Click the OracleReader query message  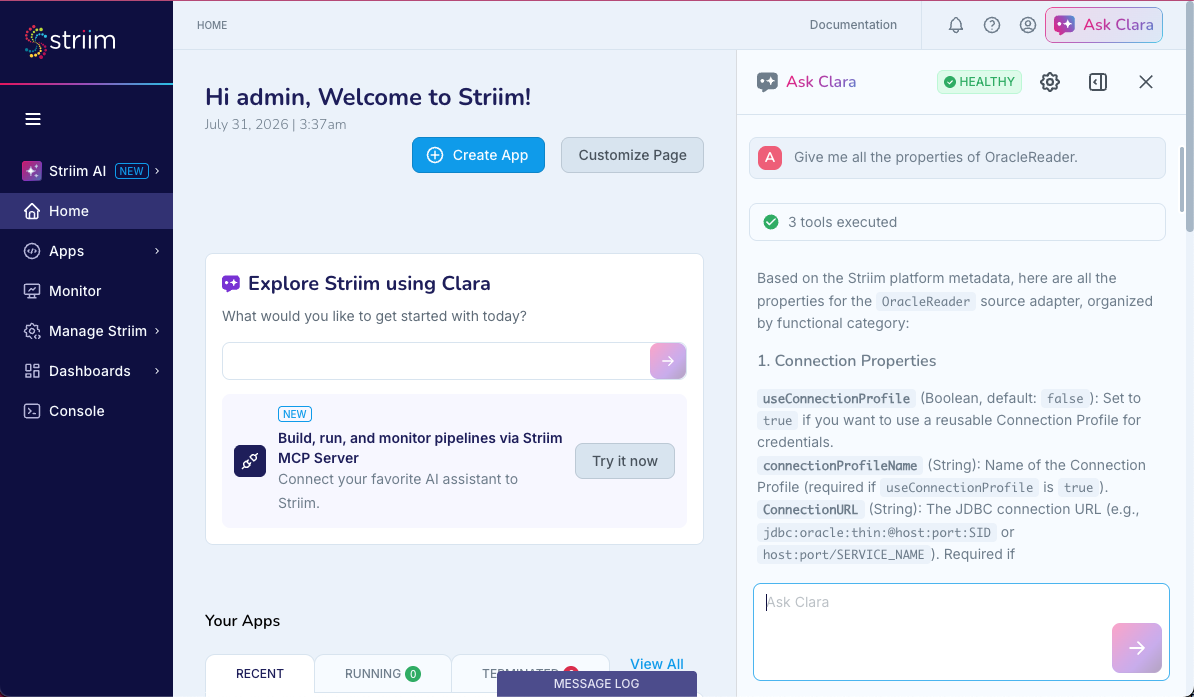coord(957,158)
